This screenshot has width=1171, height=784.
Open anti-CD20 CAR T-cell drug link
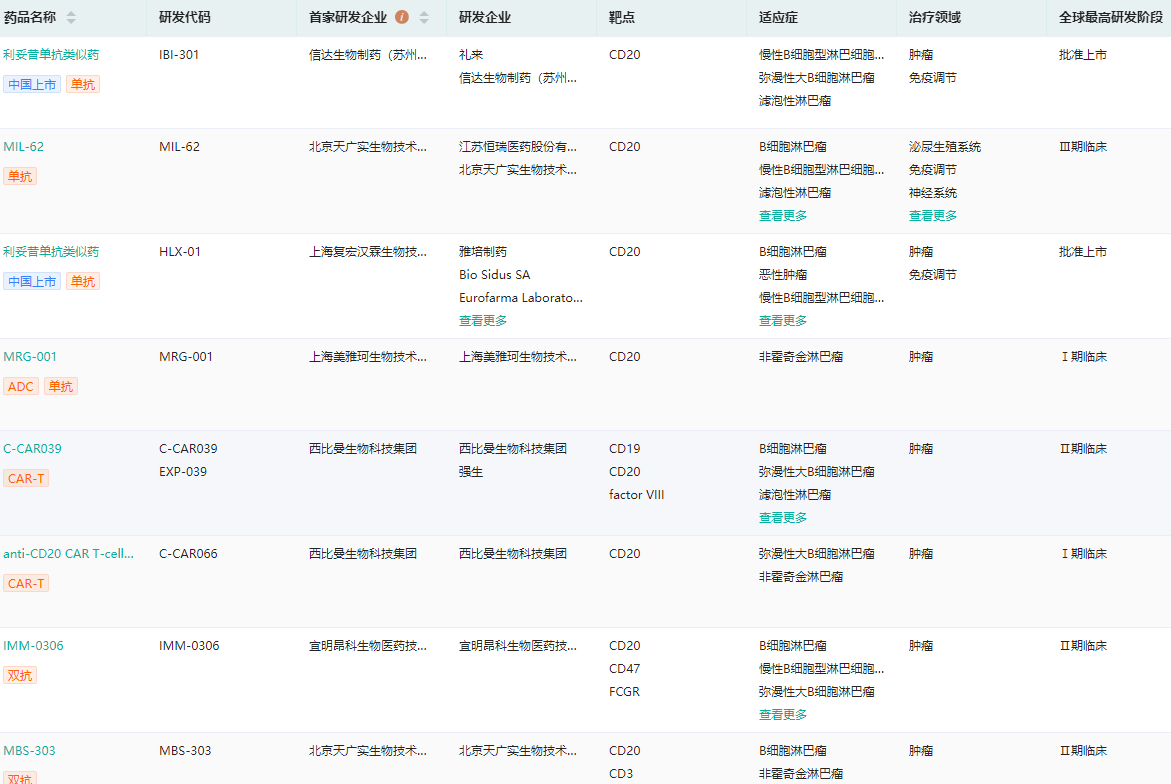(x=69, y=554)
